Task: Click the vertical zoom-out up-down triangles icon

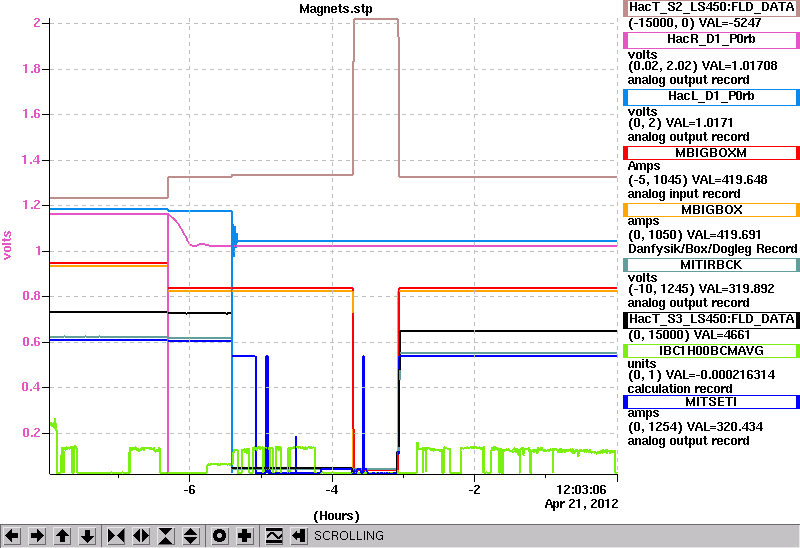Action: (x=191, y=536)
